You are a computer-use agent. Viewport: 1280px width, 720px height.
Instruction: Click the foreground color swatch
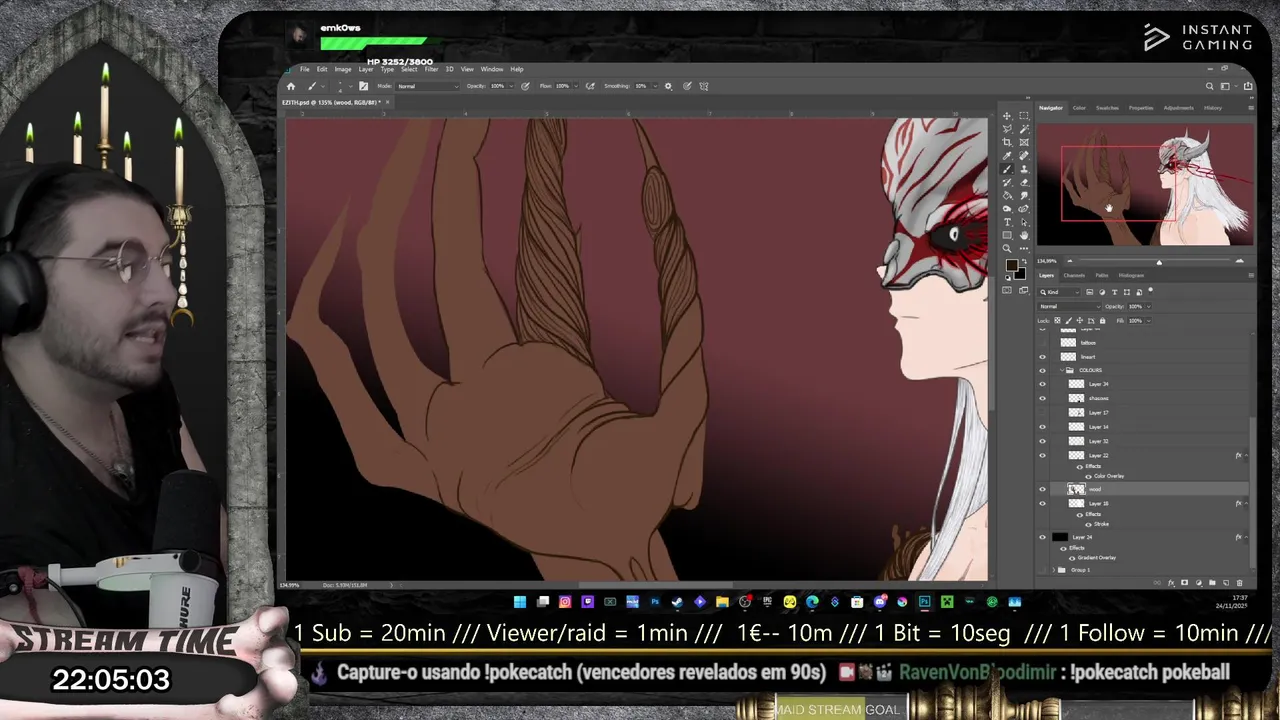(x=1011, y=265)
